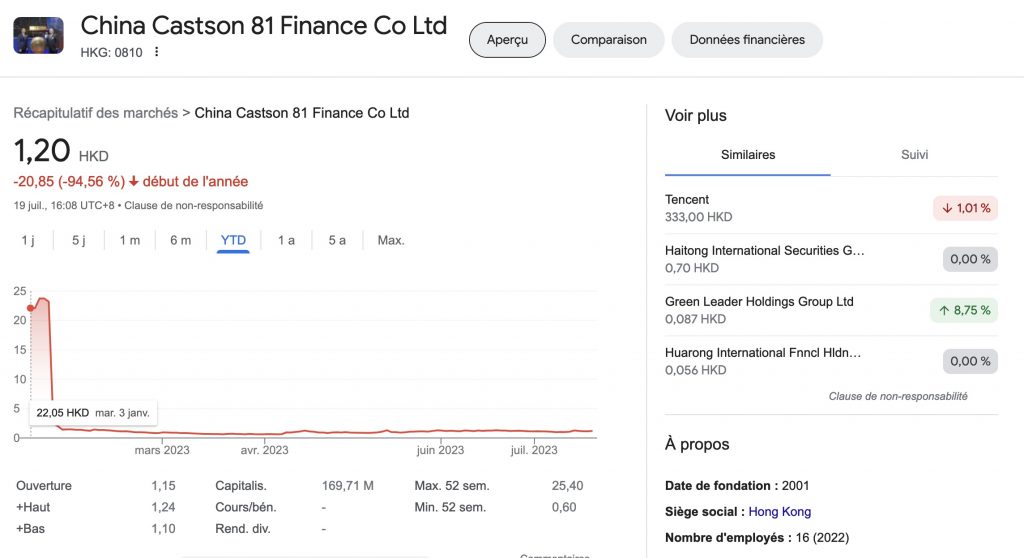Click the Min. 52 sem. value 0,60
The image size is (1024, 558).
pos(564,507)
